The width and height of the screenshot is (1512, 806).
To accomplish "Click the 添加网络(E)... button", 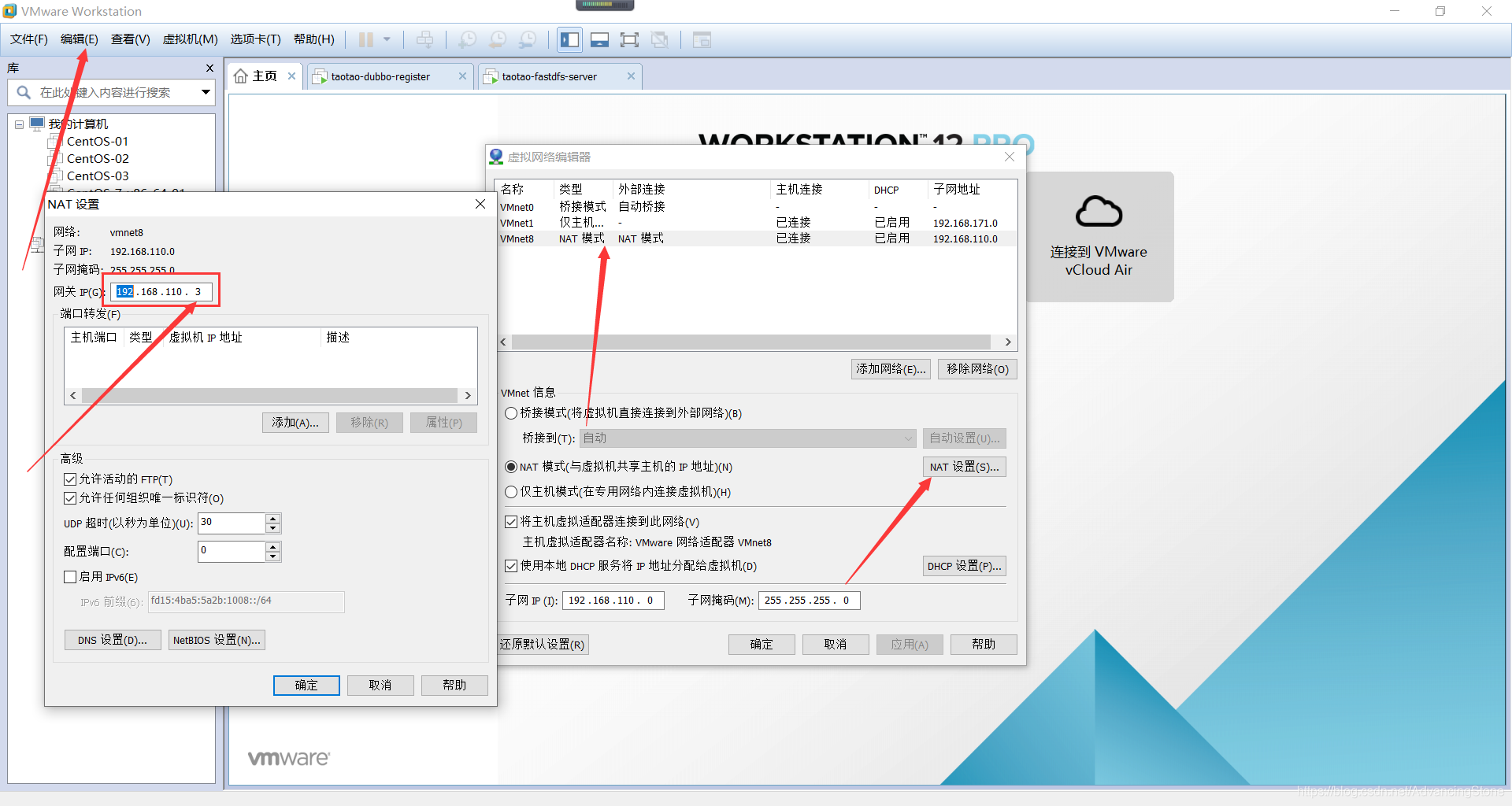I will (x=891, y=369).
